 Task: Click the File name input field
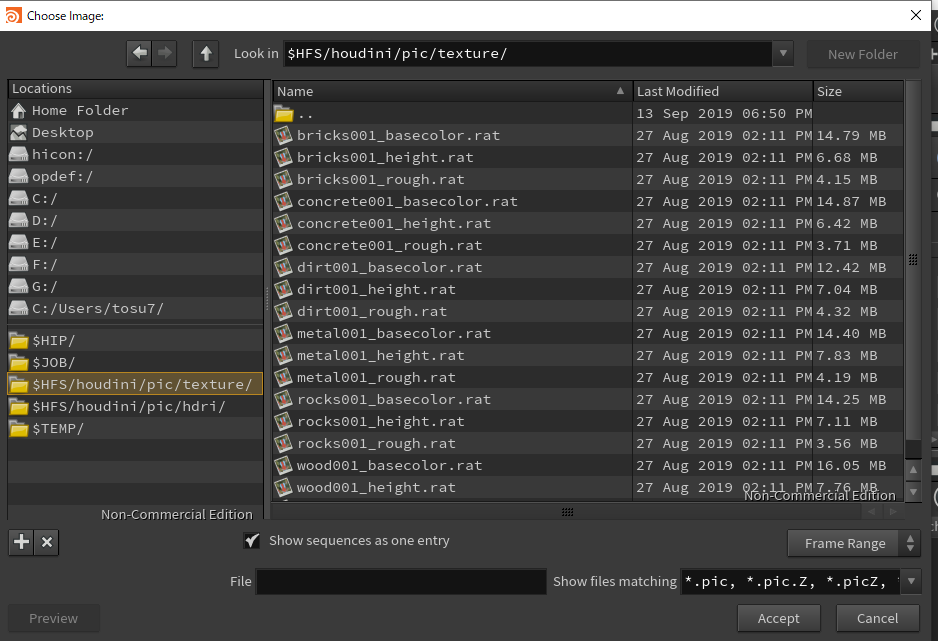pyautogui.click(x=402, y=581)
